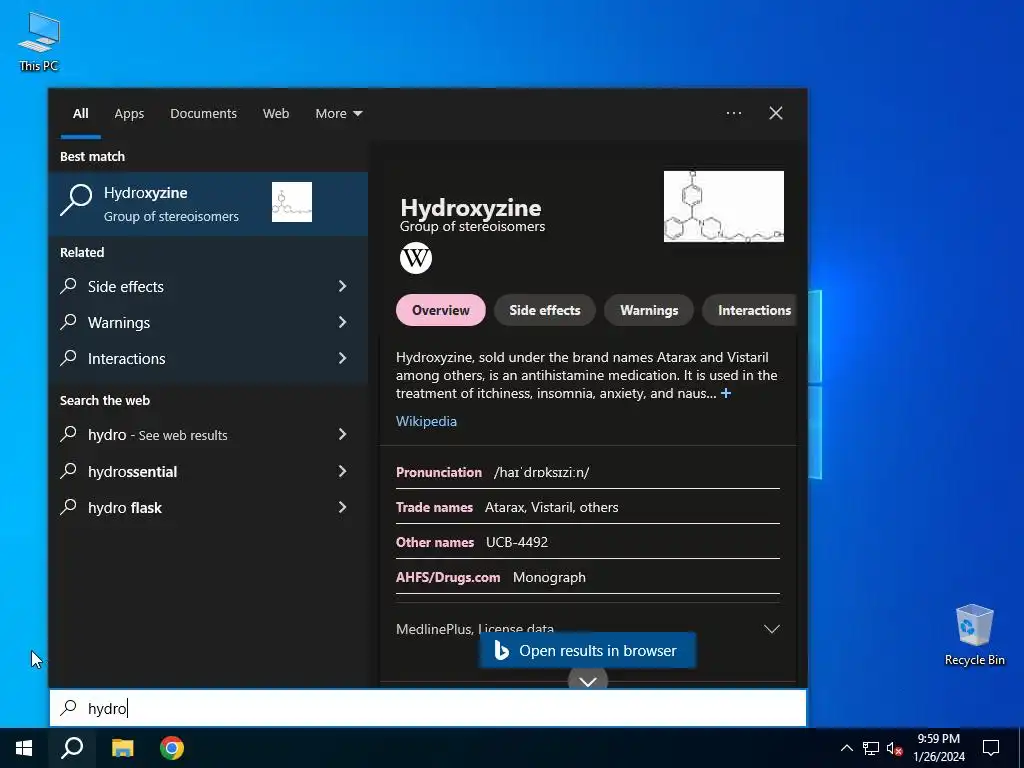The image size is (1024, 768).
Task: Click Open results in browser button
Action: click(x=587, y=650)
